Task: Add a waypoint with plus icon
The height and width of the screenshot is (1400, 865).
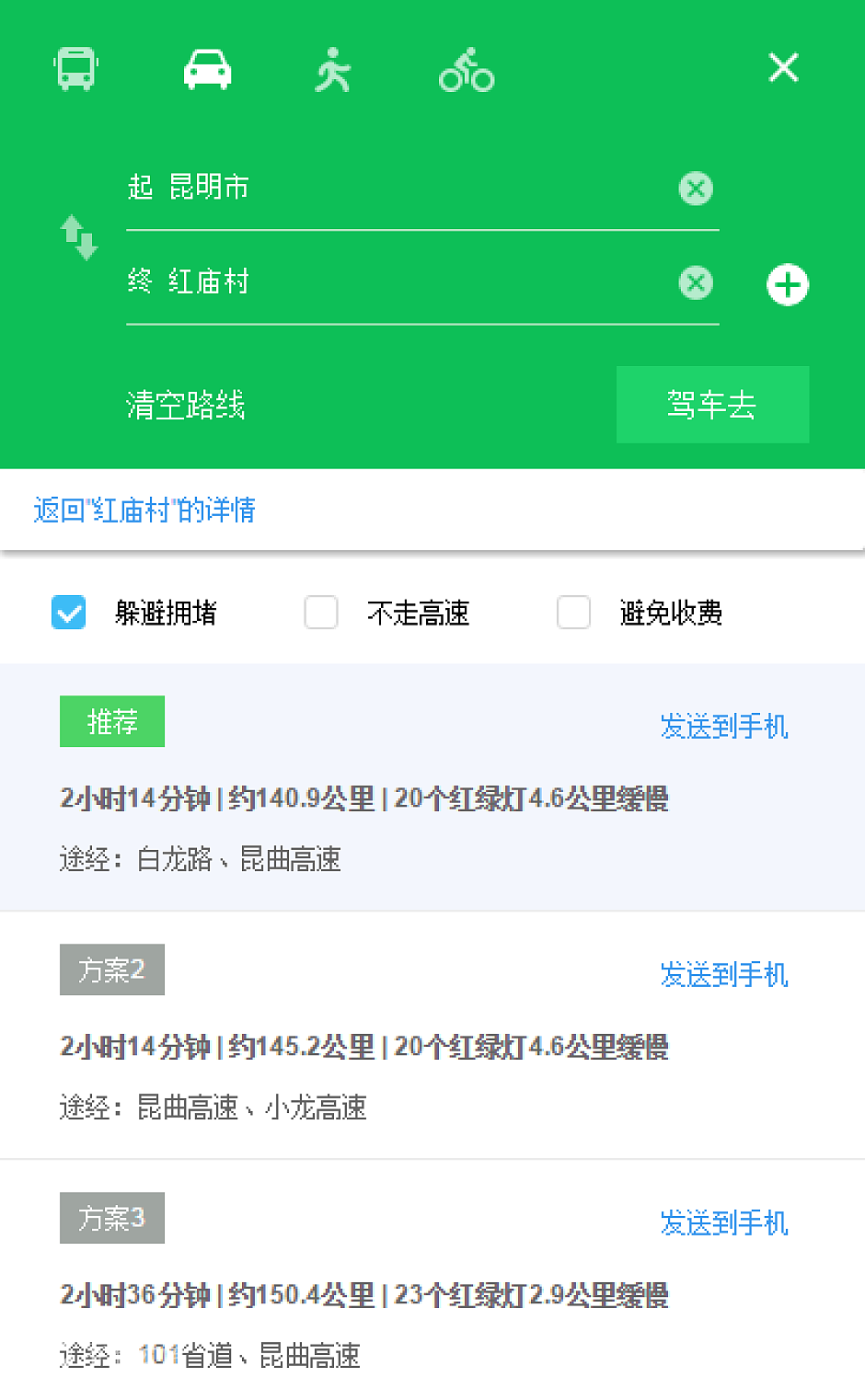Action: [788, 284]
